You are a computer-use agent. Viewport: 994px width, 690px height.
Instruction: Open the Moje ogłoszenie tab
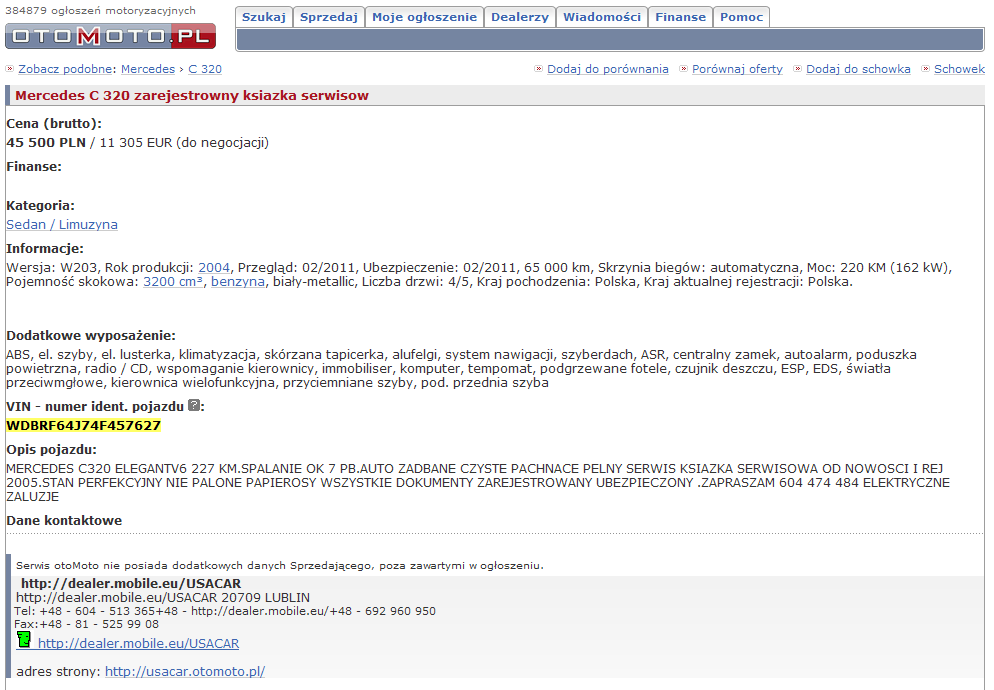click(424, 17)
